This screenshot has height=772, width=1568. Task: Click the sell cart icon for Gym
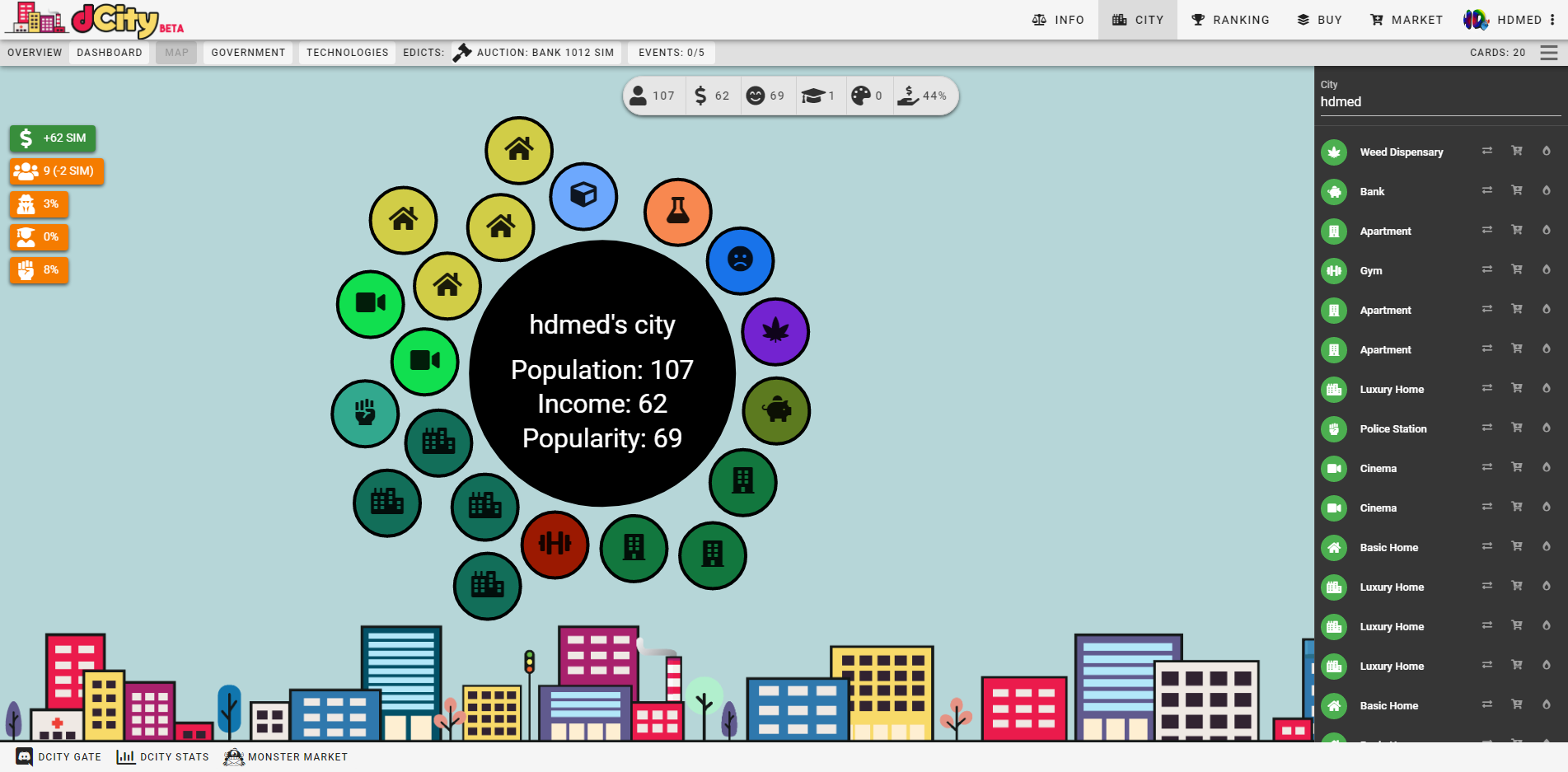[1517, 269]
